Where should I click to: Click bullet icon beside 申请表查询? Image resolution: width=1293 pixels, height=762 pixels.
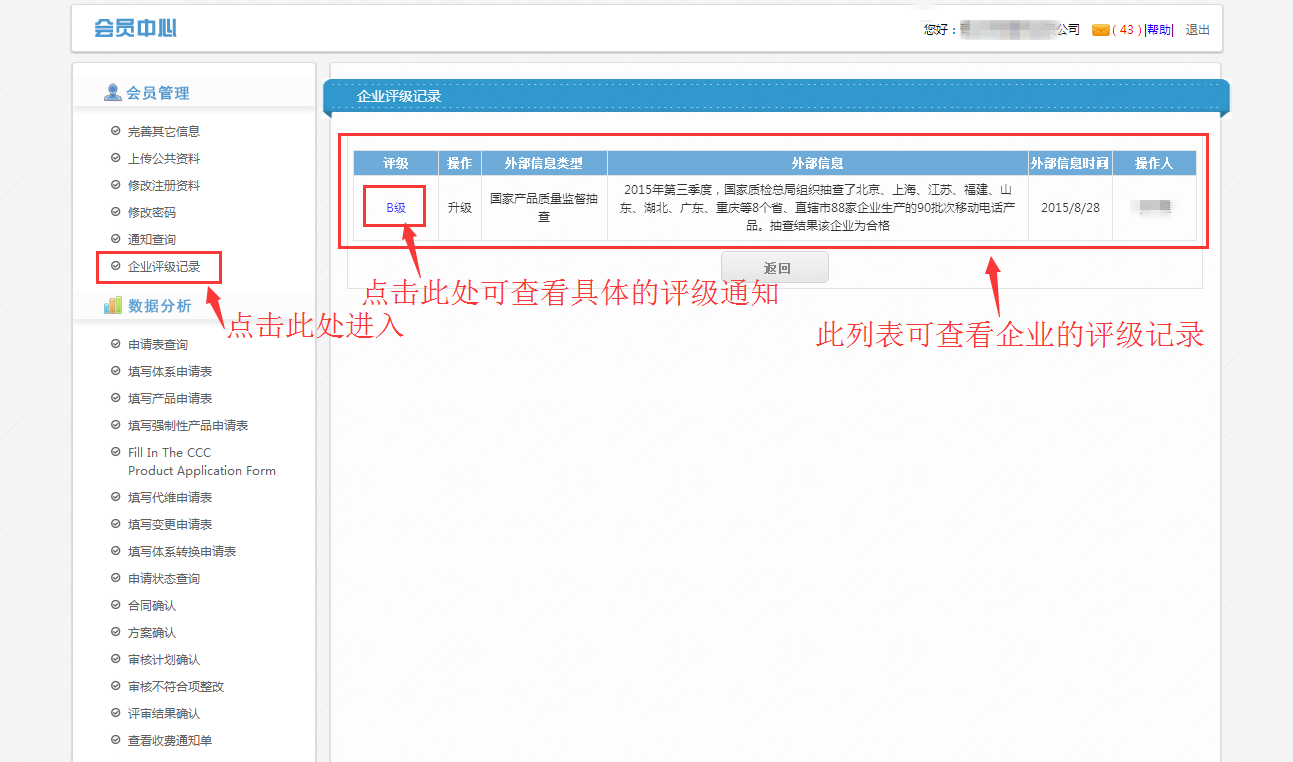(x=115, y=344)
